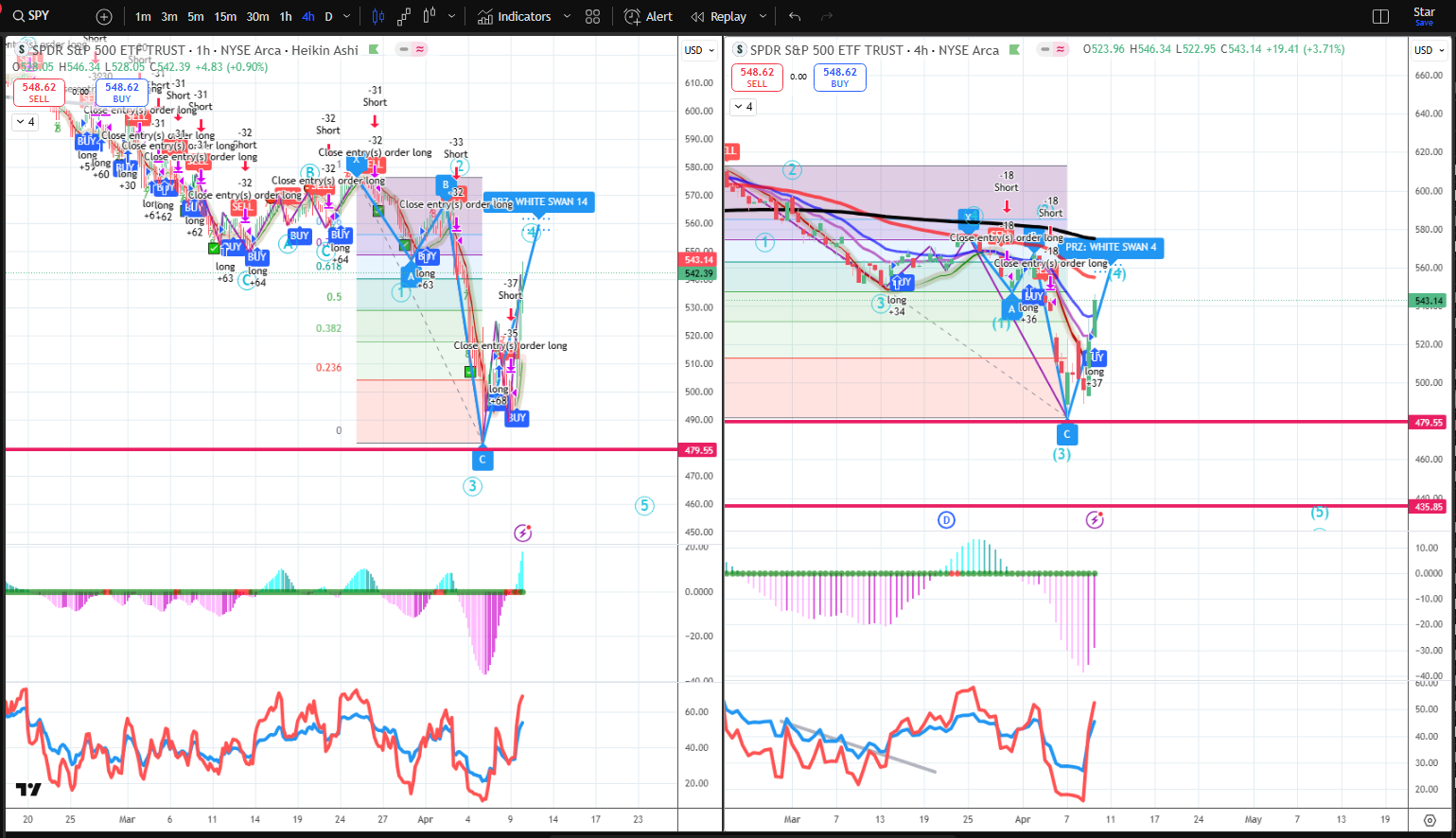1456x838 pixels.
Task: Switch to the daily D timeframe
Action: click(328, 17)
